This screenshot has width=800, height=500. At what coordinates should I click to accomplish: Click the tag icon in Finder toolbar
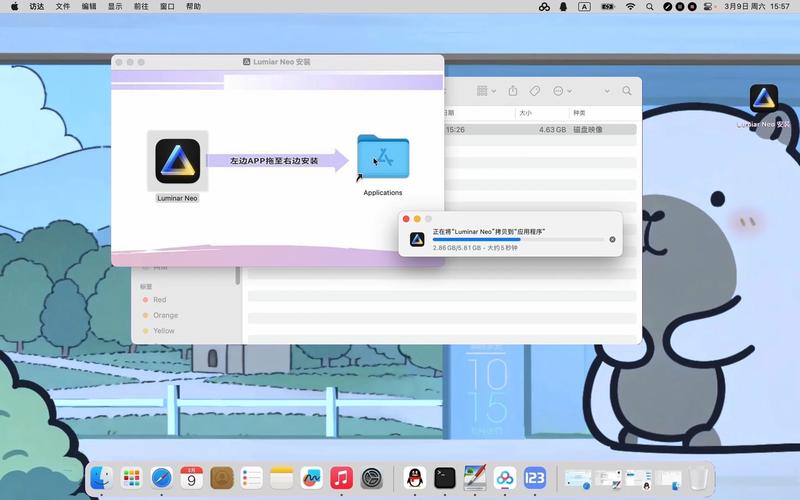(535, 91)
